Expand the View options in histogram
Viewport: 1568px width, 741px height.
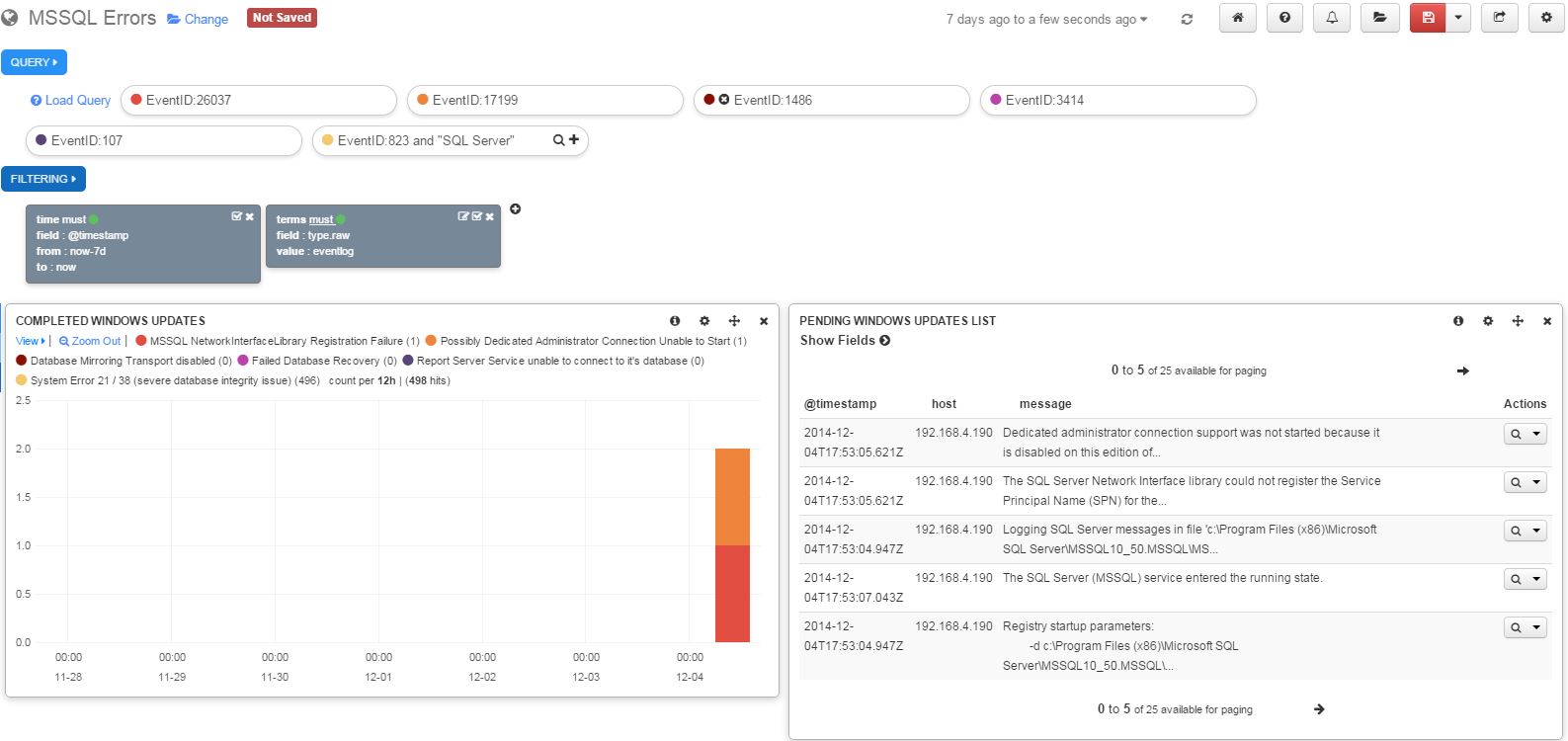click(31, 341)
